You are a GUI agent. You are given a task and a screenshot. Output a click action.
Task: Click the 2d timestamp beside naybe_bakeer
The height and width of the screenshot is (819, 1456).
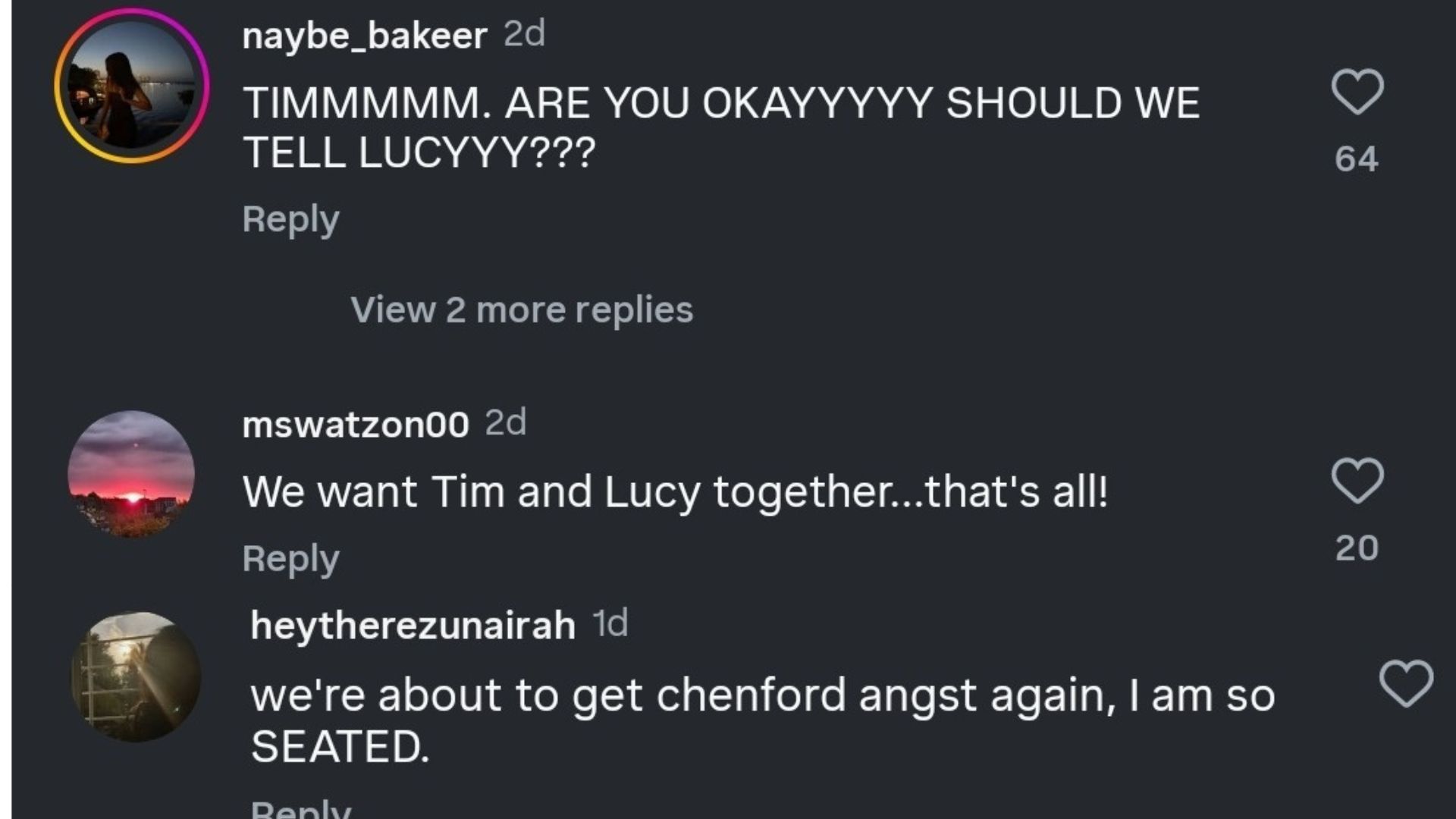coord(525,33)
